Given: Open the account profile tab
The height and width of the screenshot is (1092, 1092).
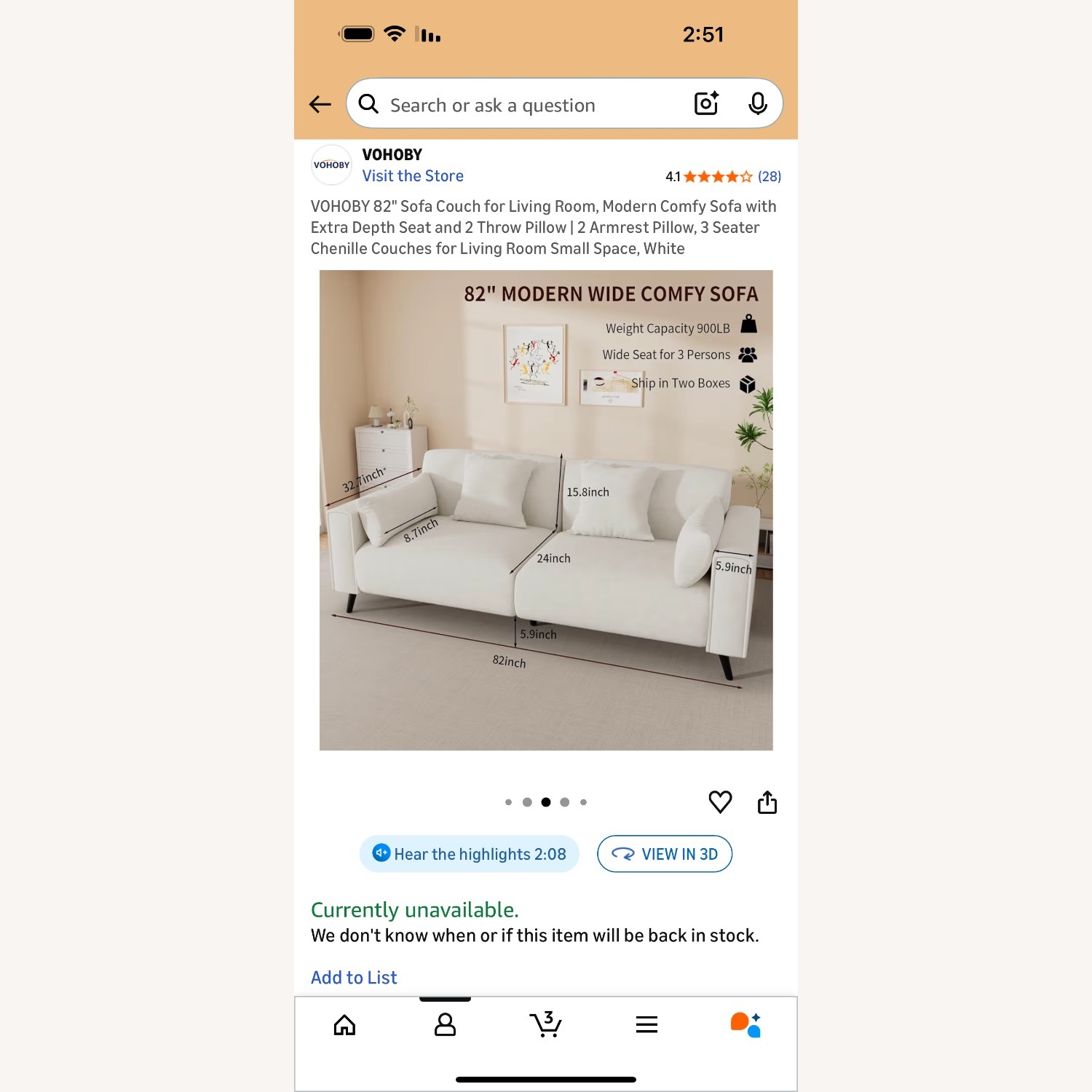Looking at the screenshot, I should click(445, 1025).
